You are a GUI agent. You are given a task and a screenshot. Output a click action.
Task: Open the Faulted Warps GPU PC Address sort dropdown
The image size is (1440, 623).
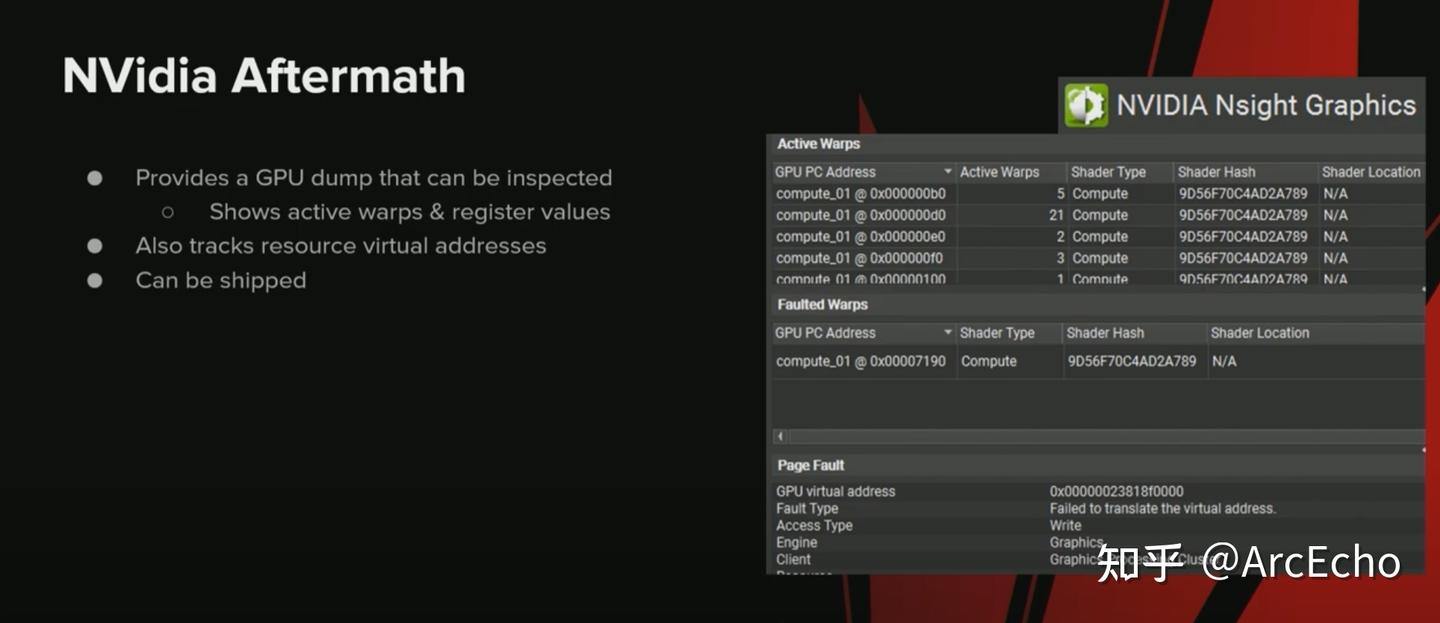(x=948, y=333)
